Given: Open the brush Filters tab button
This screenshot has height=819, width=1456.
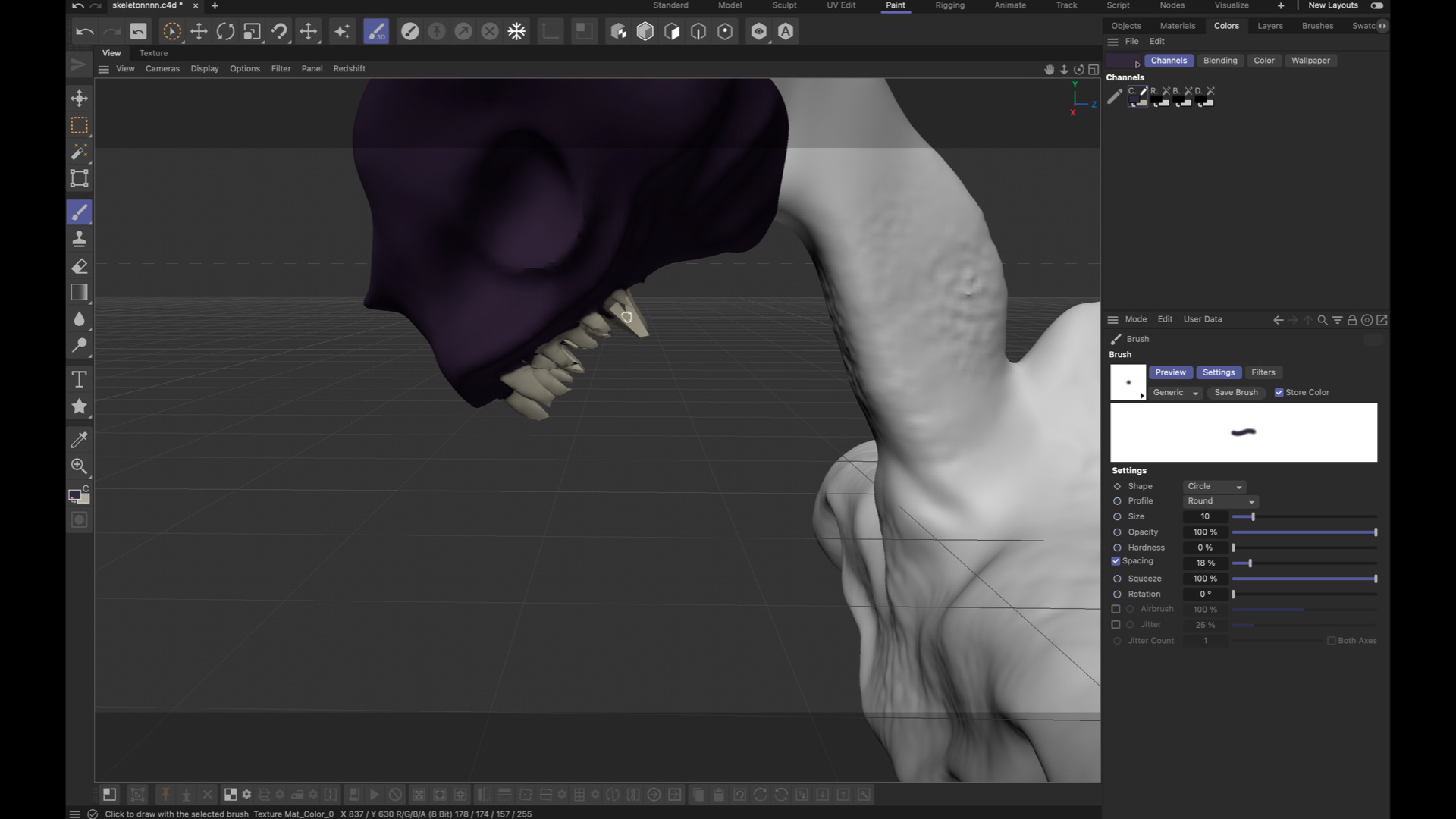Looking at the screenshot, I should [1263, 372].
